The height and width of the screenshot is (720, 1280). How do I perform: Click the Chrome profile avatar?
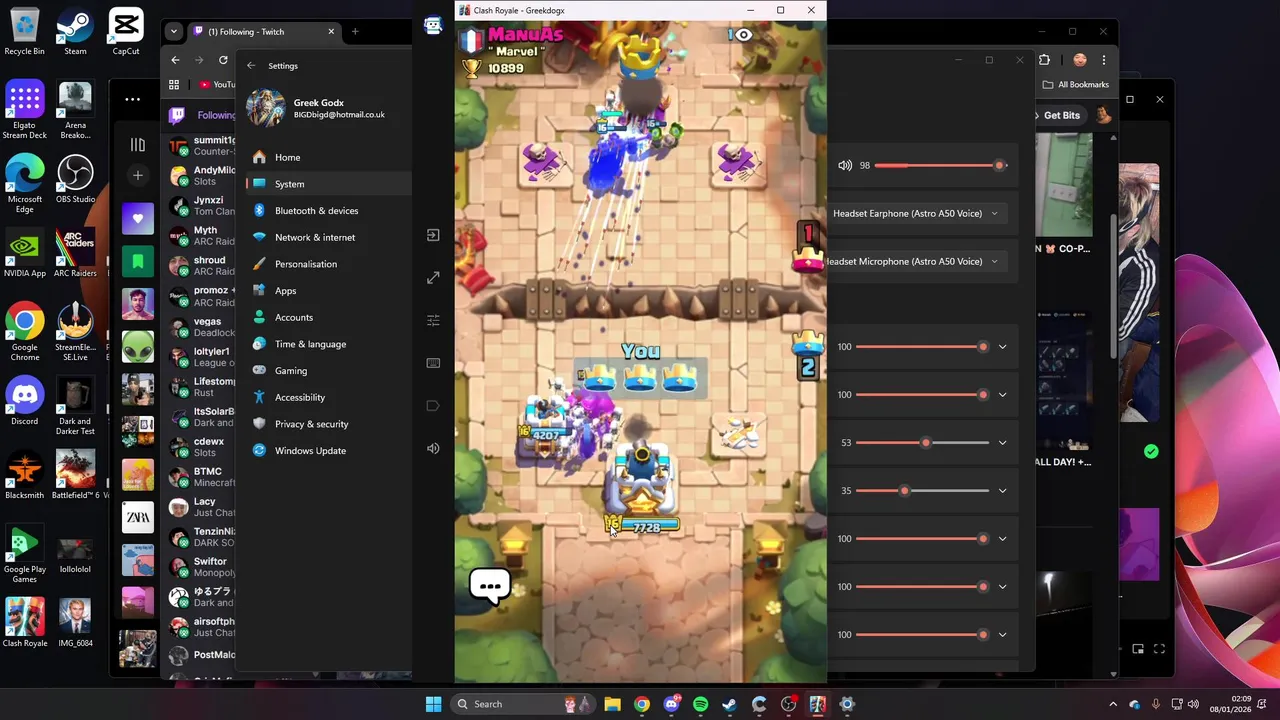coord(1080,60)
